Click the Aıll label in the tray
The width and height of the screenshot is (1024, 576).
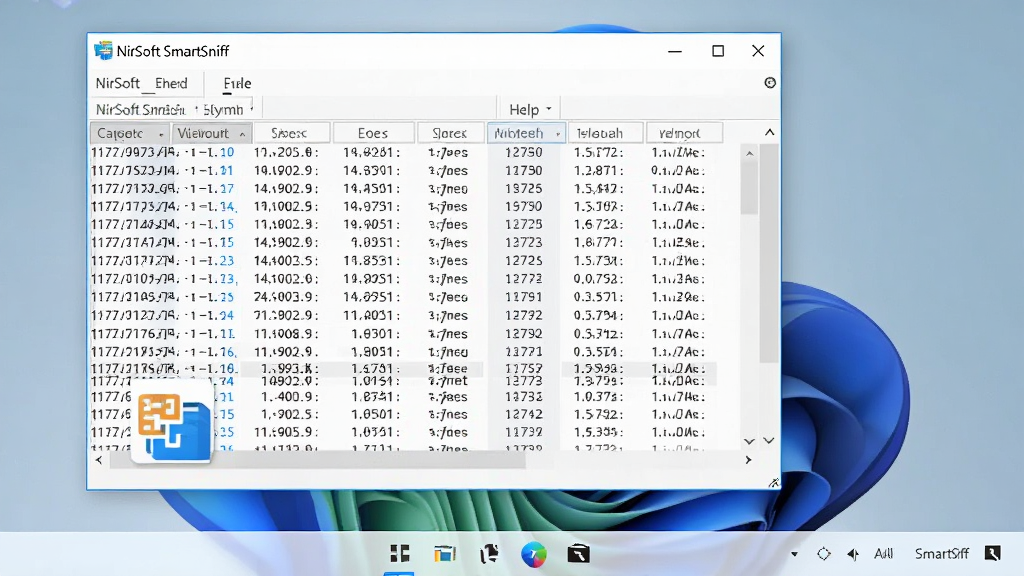pyautogui.click(x=884, y=554)
